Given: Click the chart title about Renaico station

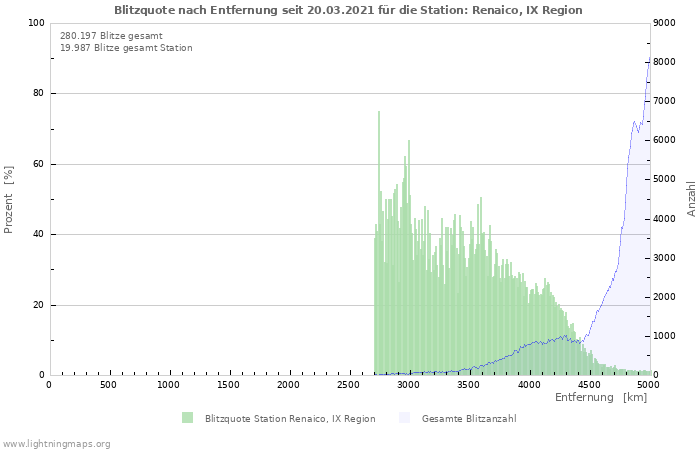Looking at the screenshot, I should (x=348, y=10).
